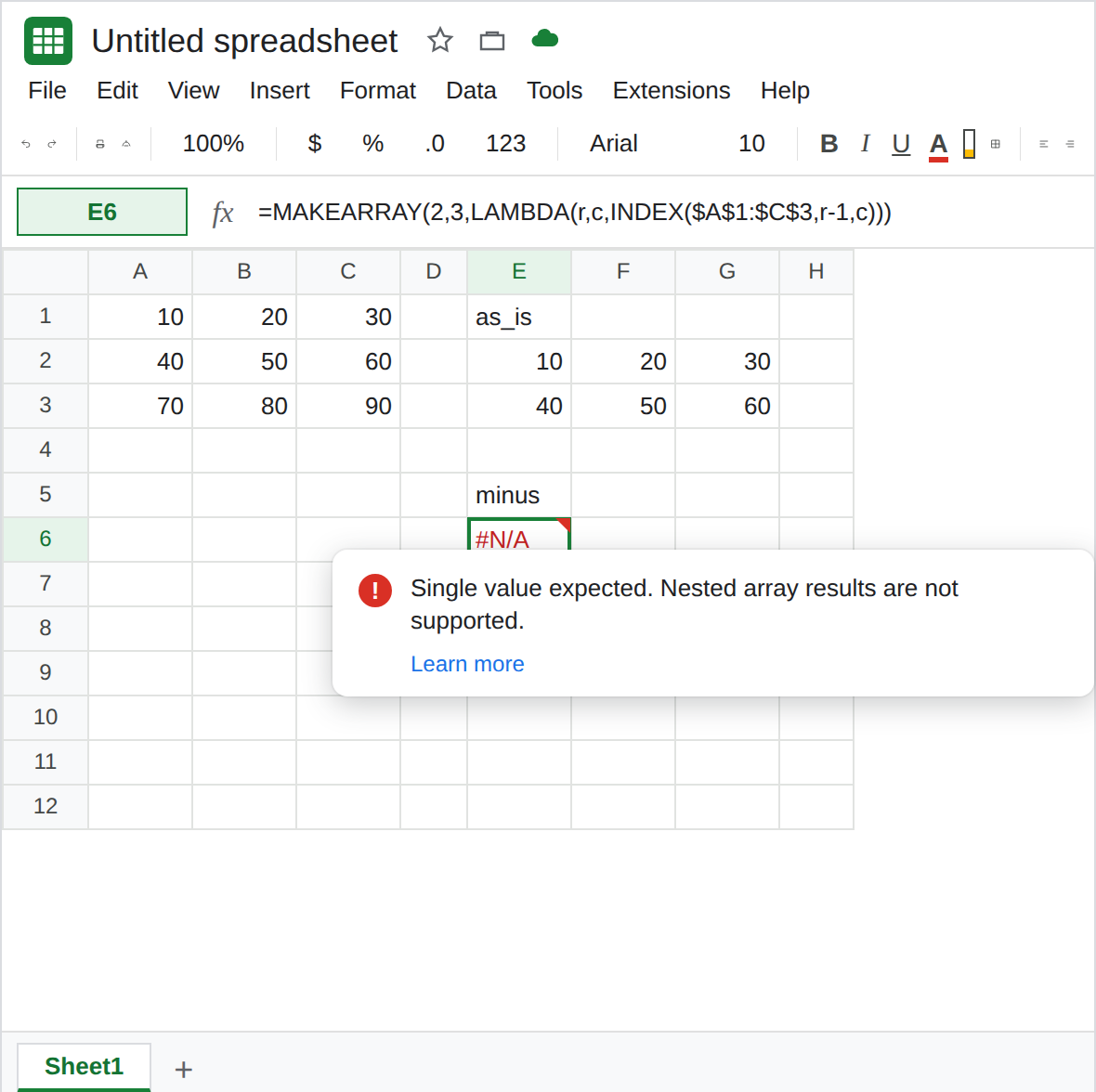Click the paint format icon
Viewport: 1096px width, 1092px height.
coord(126,144)
